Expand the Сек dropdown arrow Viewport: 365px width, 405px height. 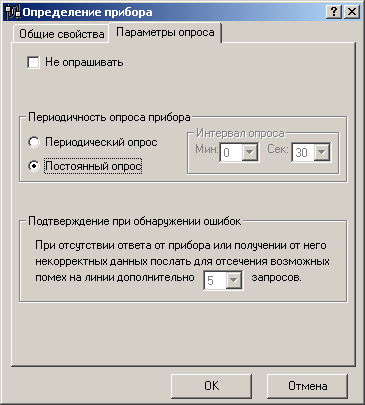click(322, 153)
